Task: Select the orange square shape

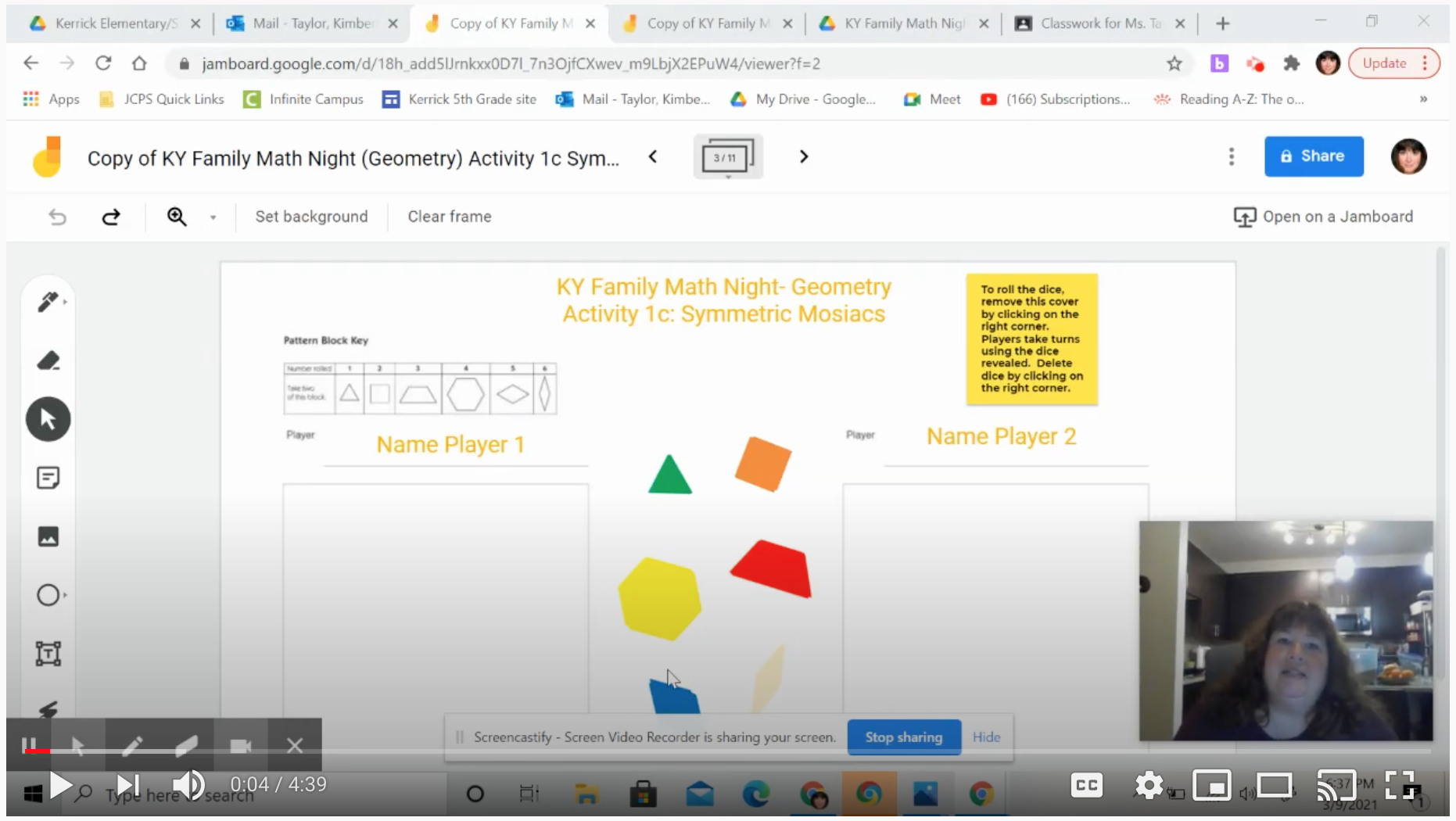Action: (763, 464)
